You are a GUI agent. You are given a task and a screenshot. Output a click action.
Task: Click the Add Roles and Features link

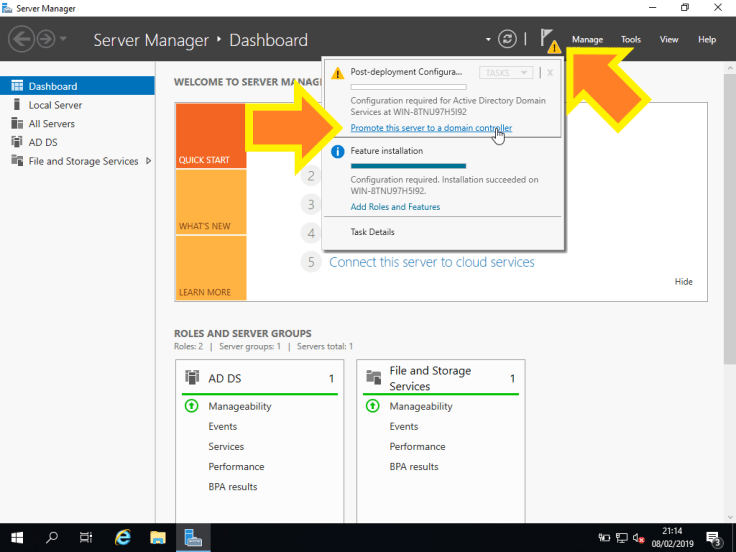pyautogui.click(x=395, y=207)
